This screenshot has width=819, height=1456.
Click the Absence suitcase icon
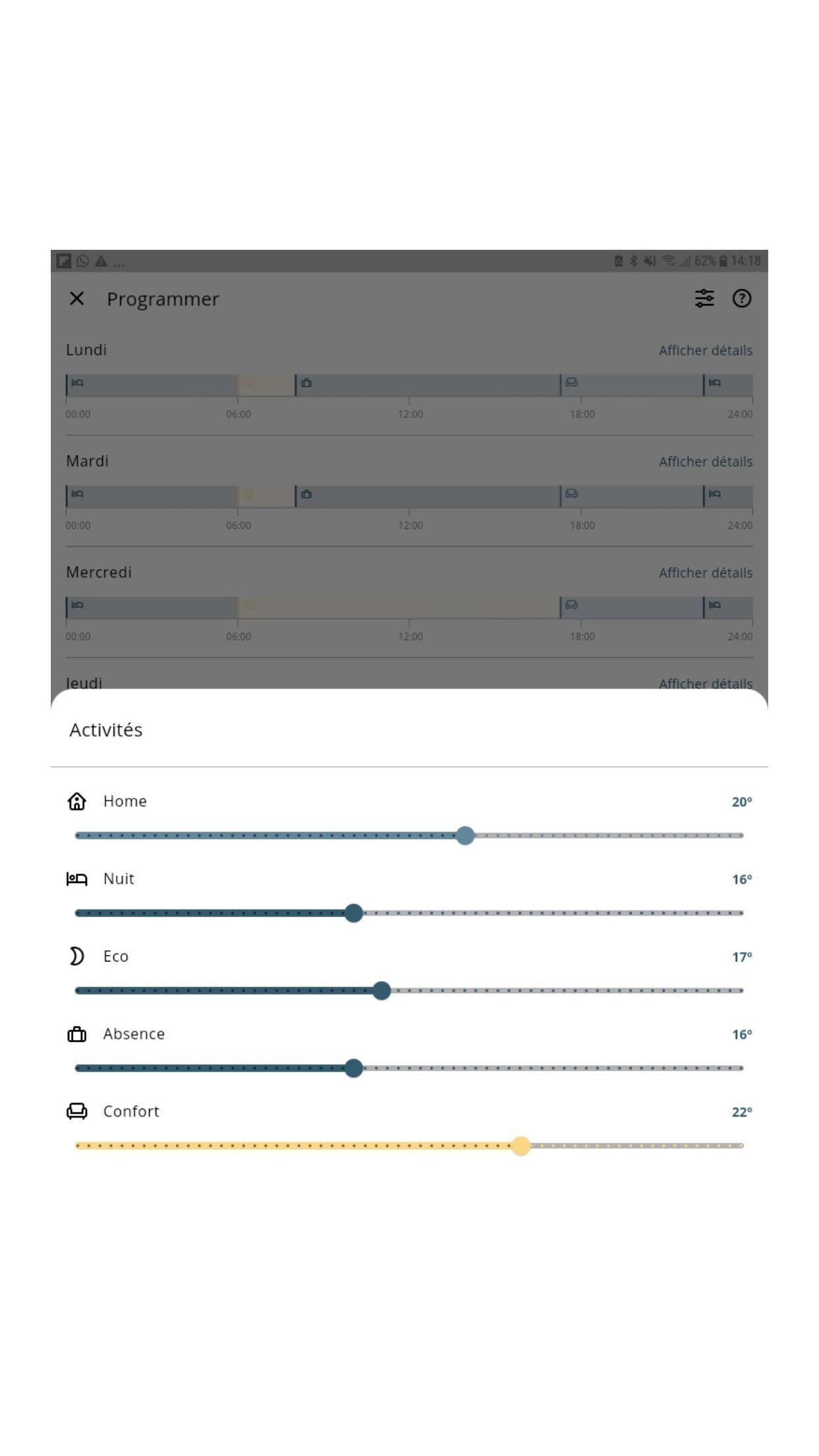(x=76, y=1034)
